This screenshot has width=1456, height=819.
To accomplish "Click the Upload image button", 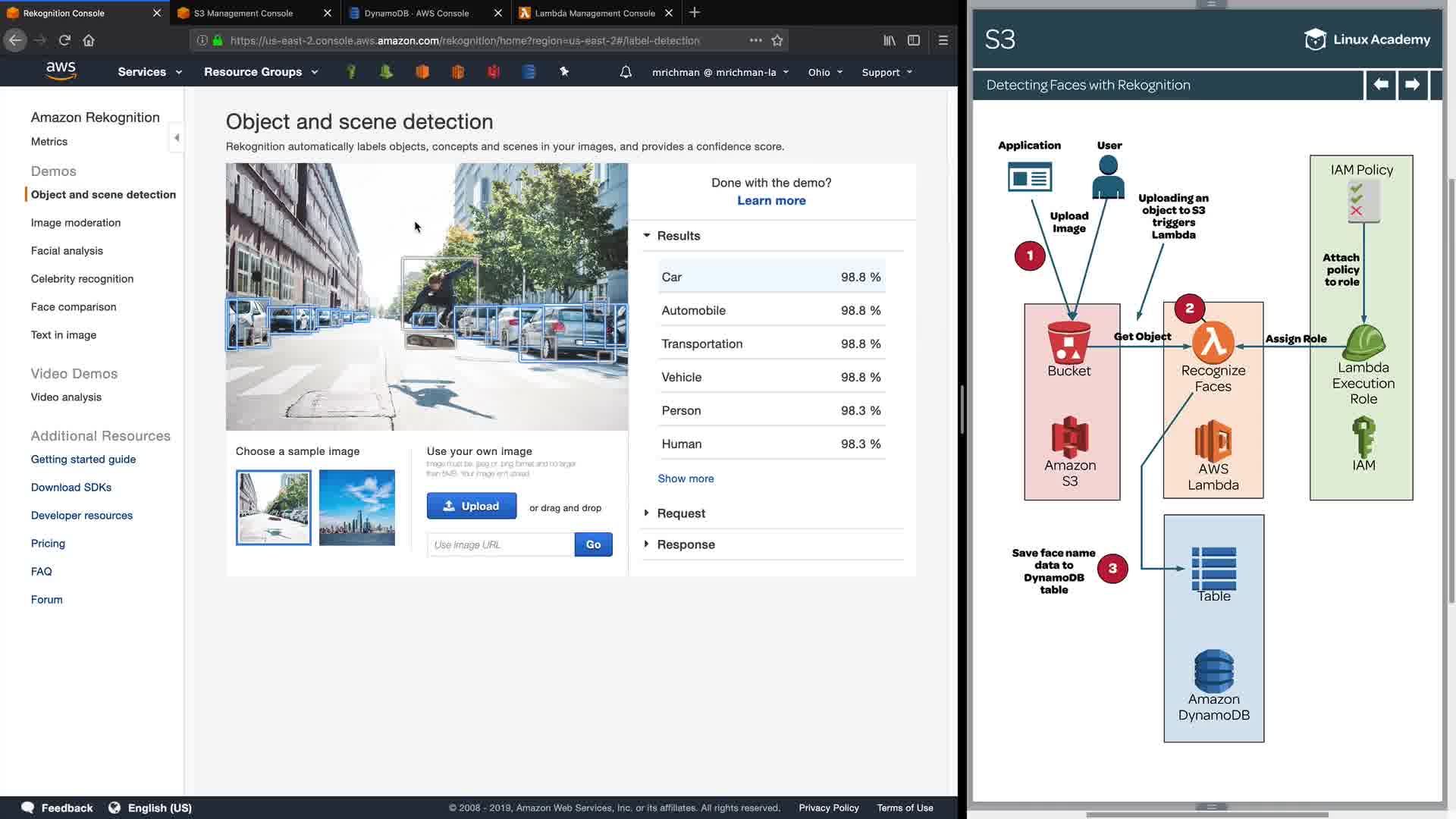I will [x=471, y=506].
